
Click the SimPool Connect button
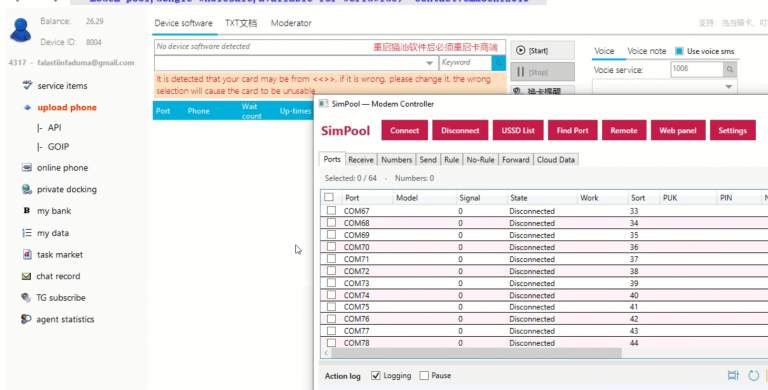tap(405, 130)
